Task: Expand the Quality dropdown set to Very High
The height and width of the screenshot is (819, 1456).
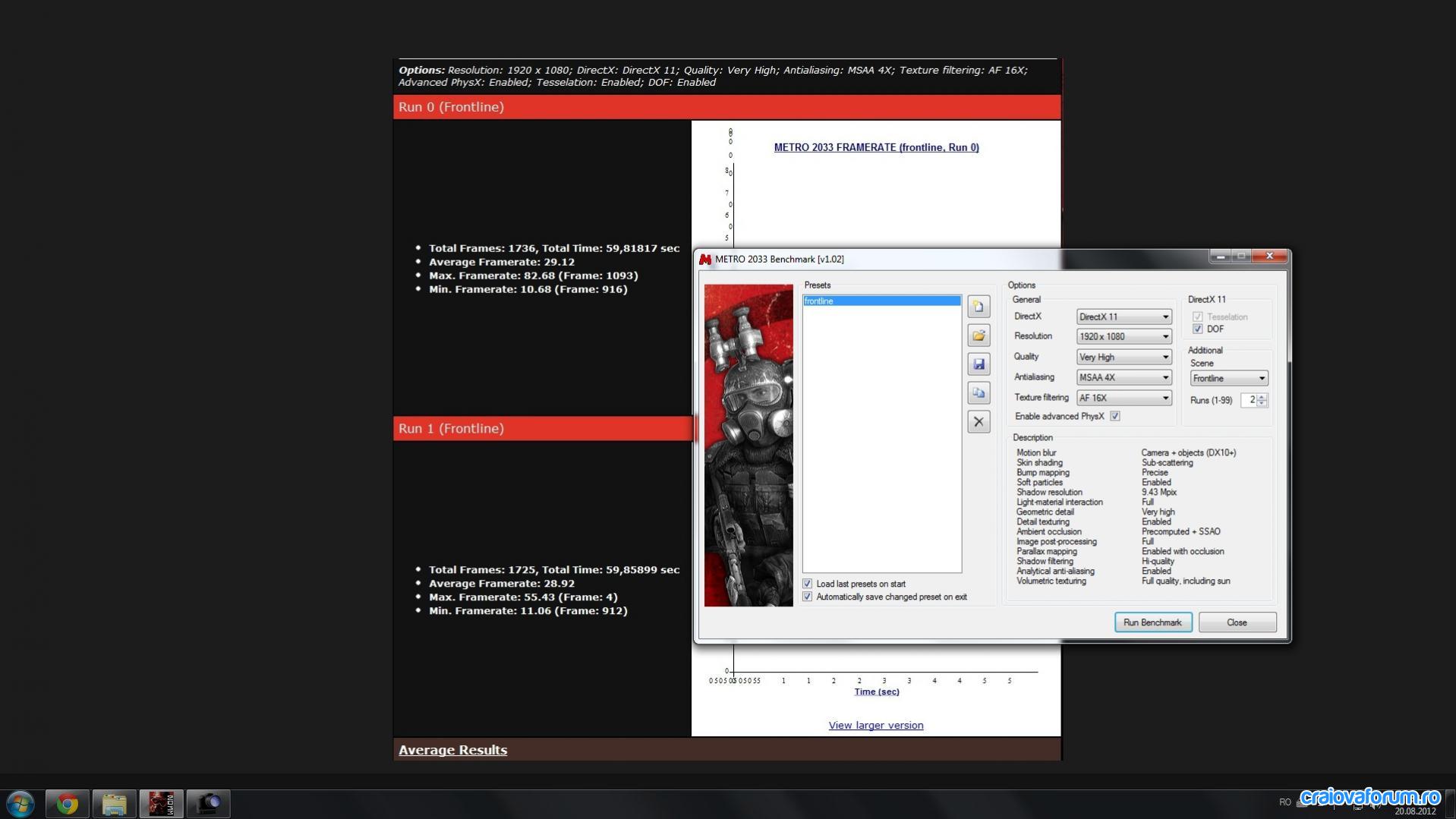Action: tap(1124, 358)
